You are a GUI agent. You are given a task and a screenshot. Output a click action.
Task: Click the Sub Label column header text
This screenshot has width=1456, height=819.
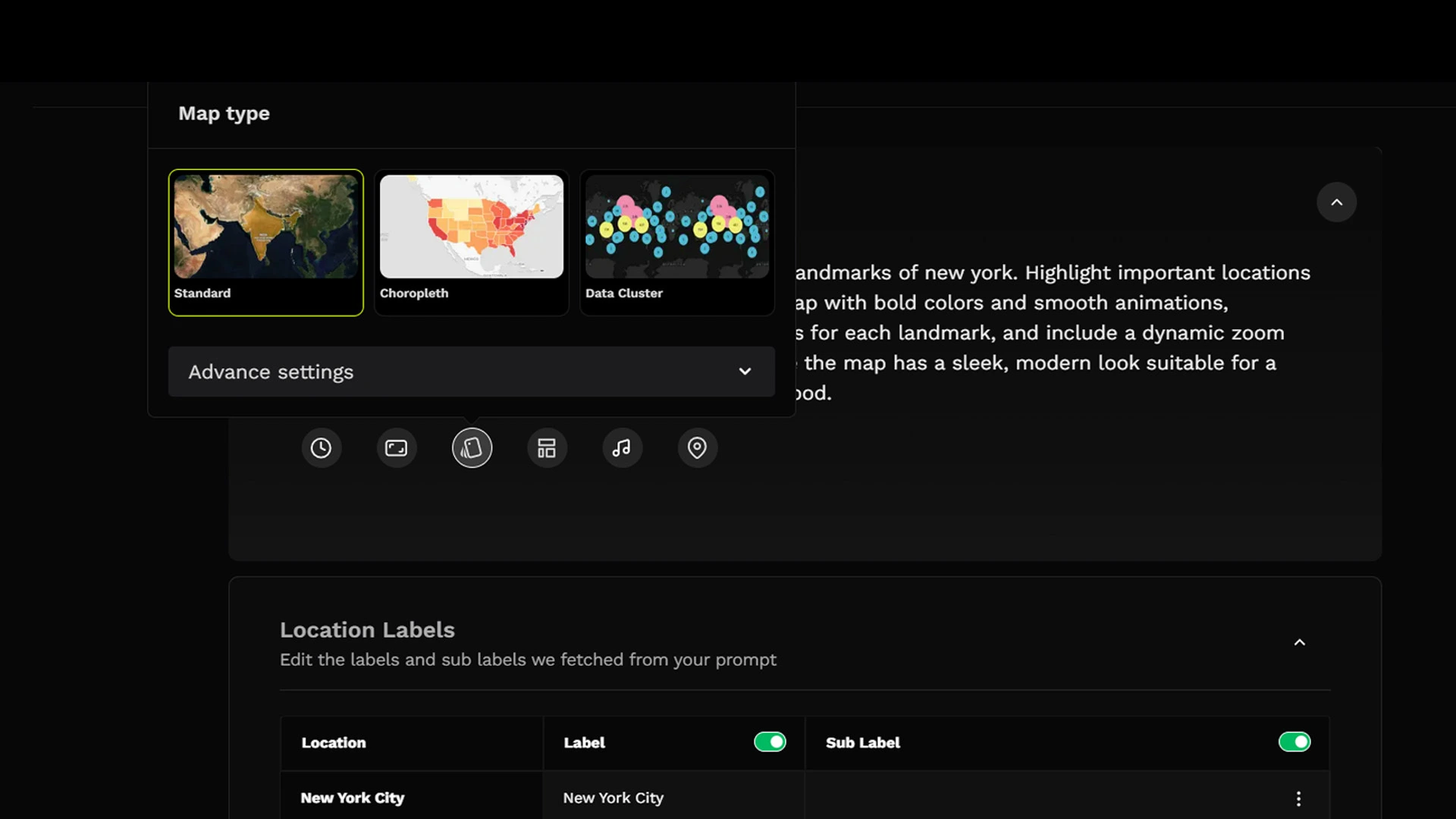(862, 742)
